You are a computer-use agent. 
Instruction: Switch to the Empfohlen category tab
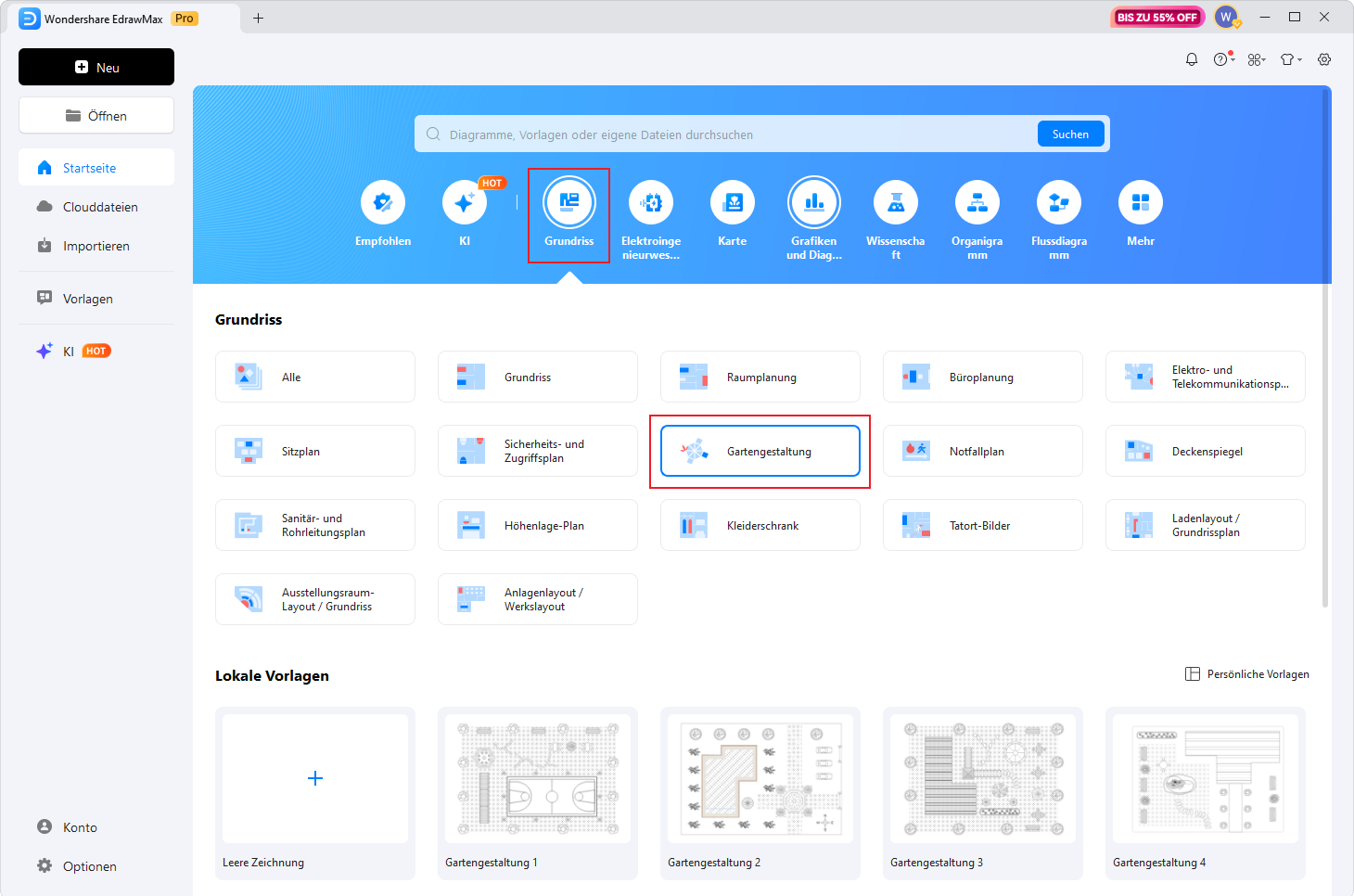pos(383,203)
